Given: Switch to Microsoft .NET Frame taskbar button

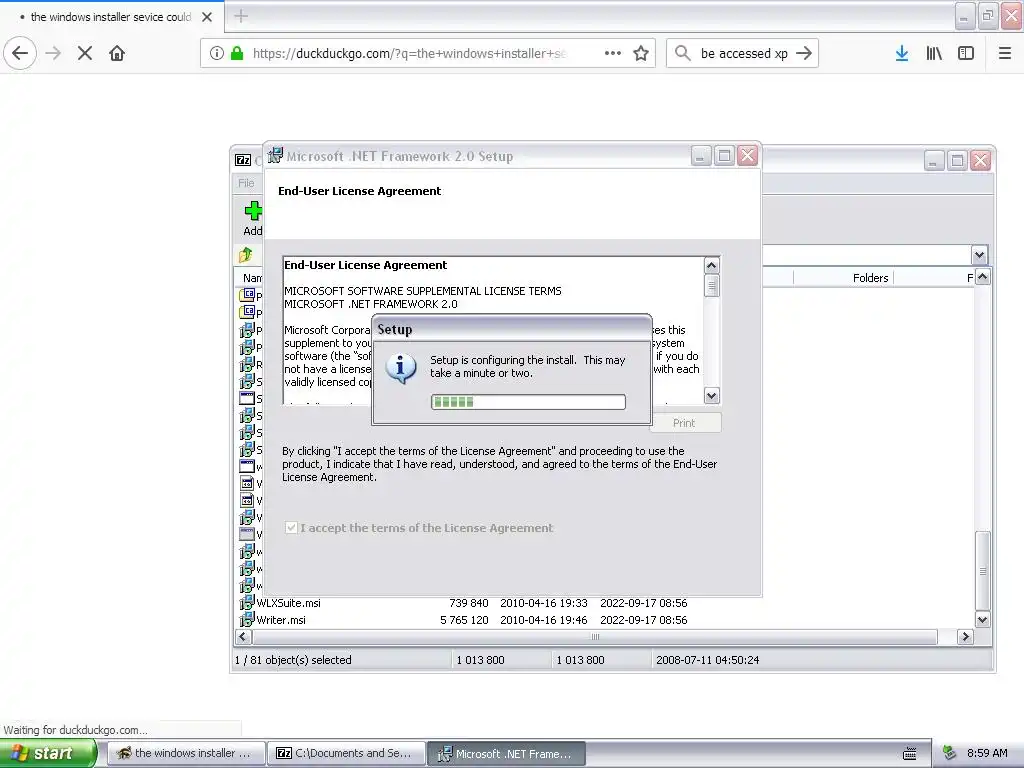Looking at the screenshot, I should 506,754.
